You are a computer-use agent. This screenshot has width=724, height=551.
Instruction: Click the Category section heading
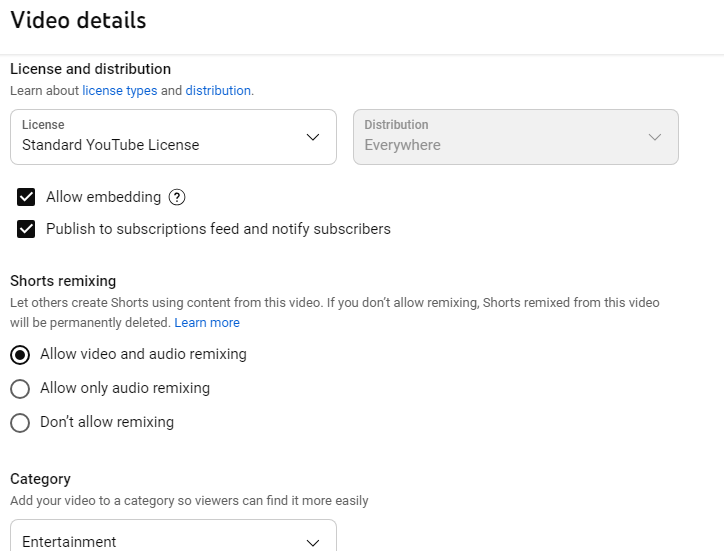40,479
